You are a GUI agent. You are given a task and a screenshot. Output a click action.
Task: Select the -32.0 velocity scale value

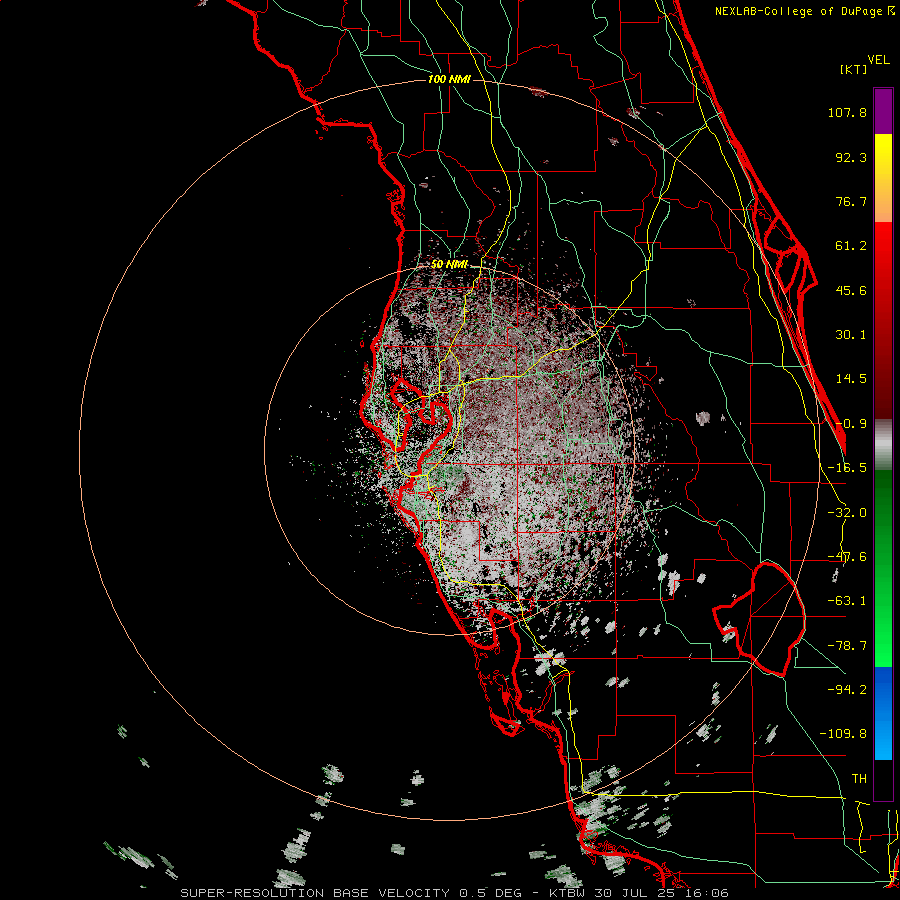coord(847,513)
